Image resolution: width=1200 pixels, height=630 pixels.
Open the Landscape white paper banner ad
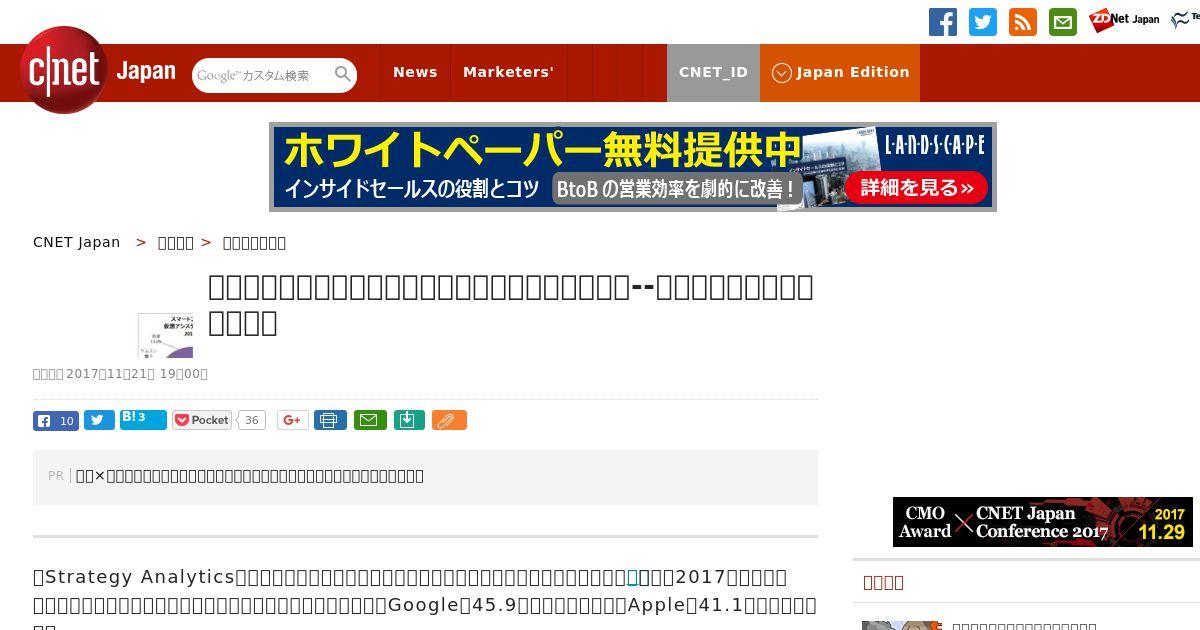pos(633,167)
